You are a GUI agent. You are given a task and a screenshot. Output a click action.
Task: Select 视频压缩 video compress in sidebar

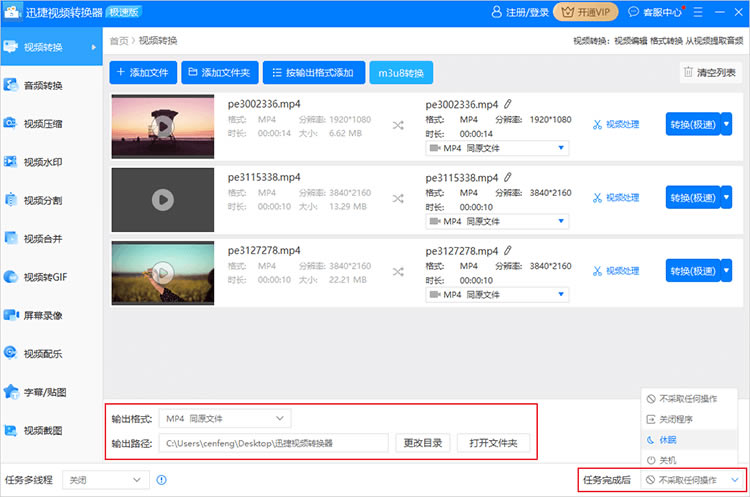(x=42, y=123)
